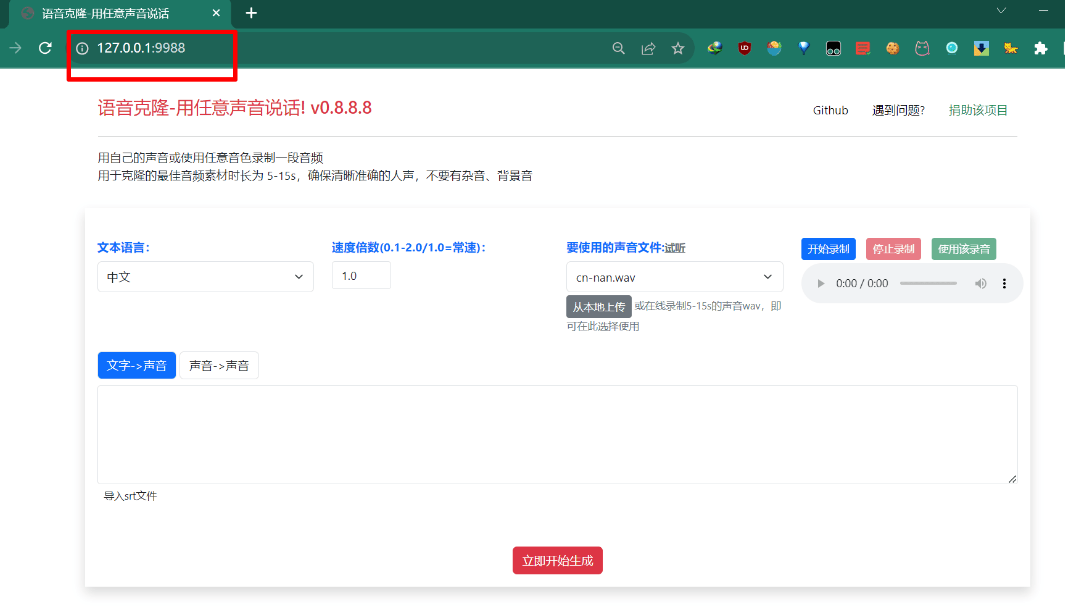Open the Github link
Viewport: 1065px width, 613px height.
click(x=830, y=110)
